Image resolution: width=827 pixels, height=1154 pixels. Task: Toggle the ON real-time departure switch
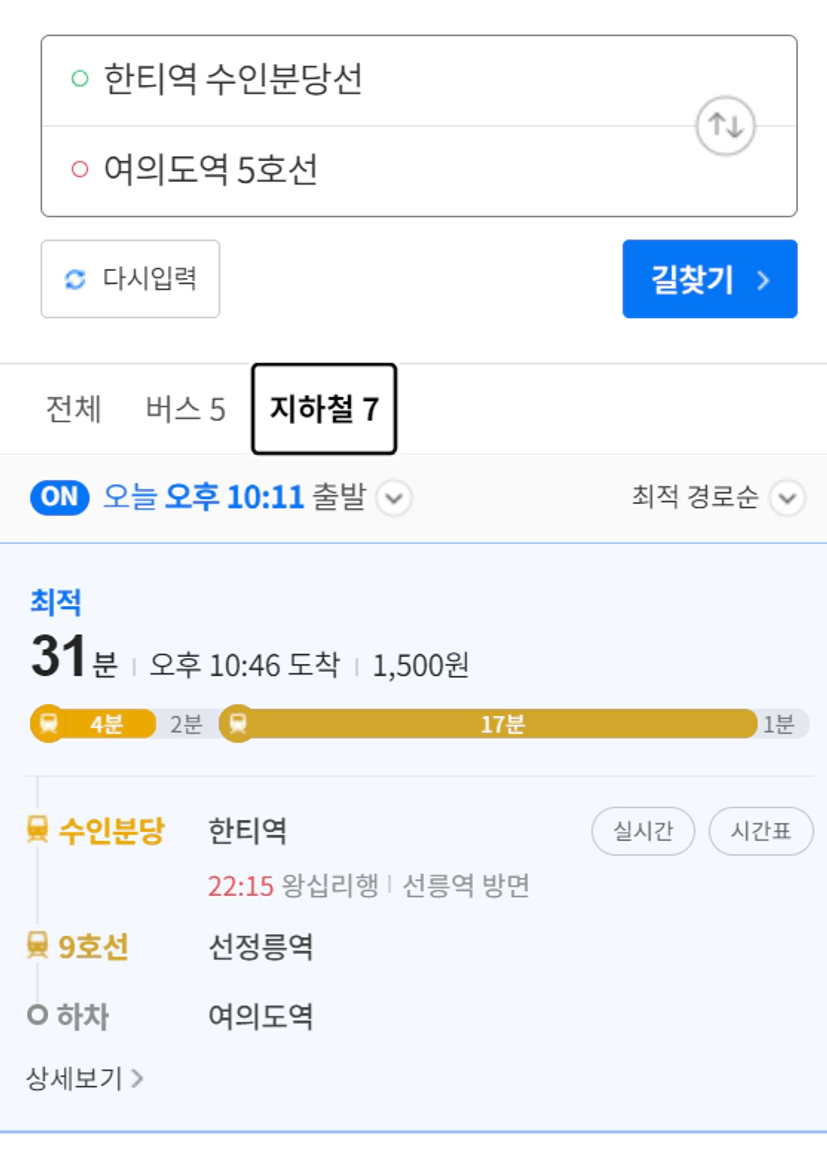(60, 498)
